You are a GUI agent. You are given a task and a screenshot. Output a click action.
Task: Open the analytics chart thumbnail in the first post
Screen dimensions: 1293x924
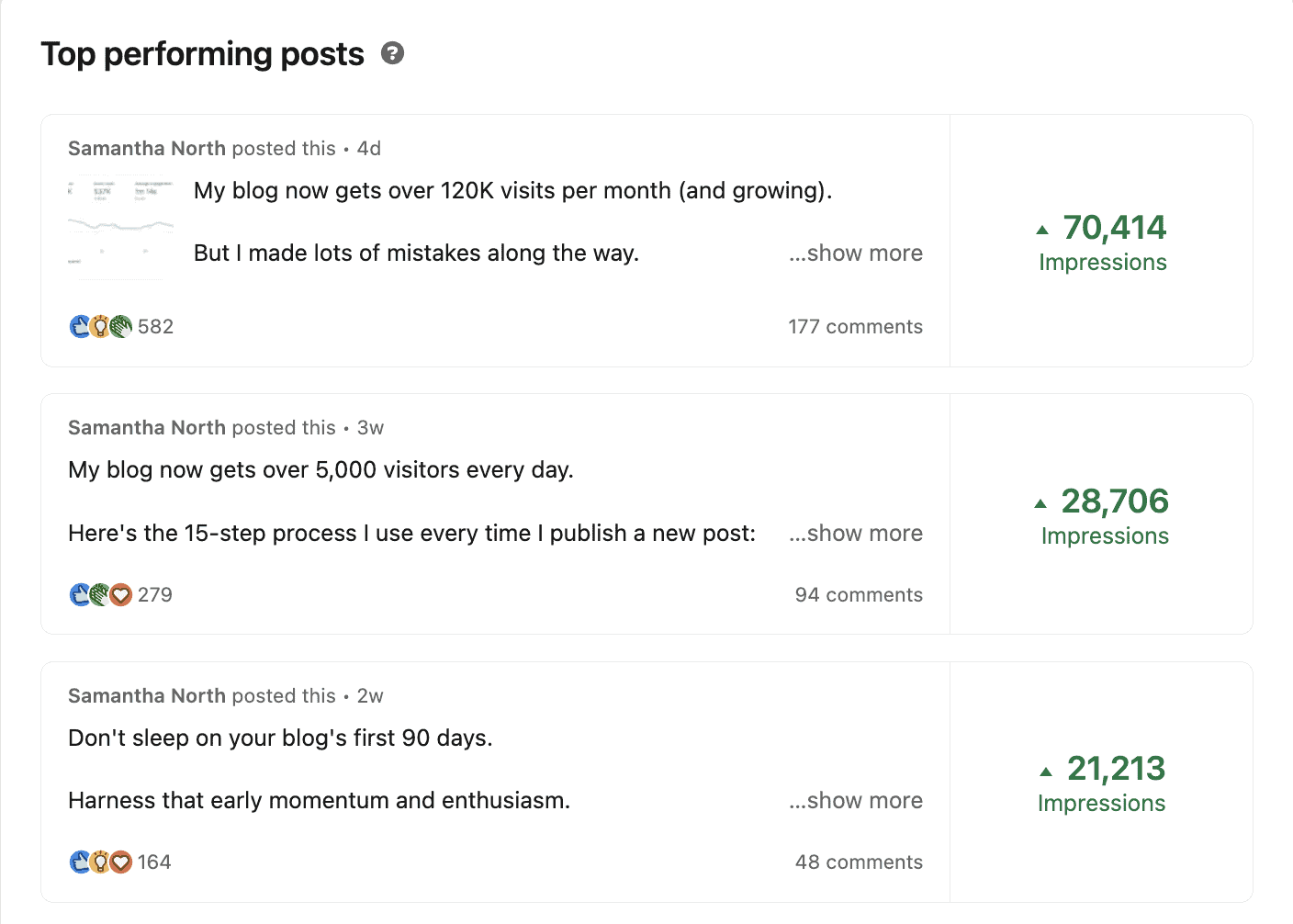120,227
